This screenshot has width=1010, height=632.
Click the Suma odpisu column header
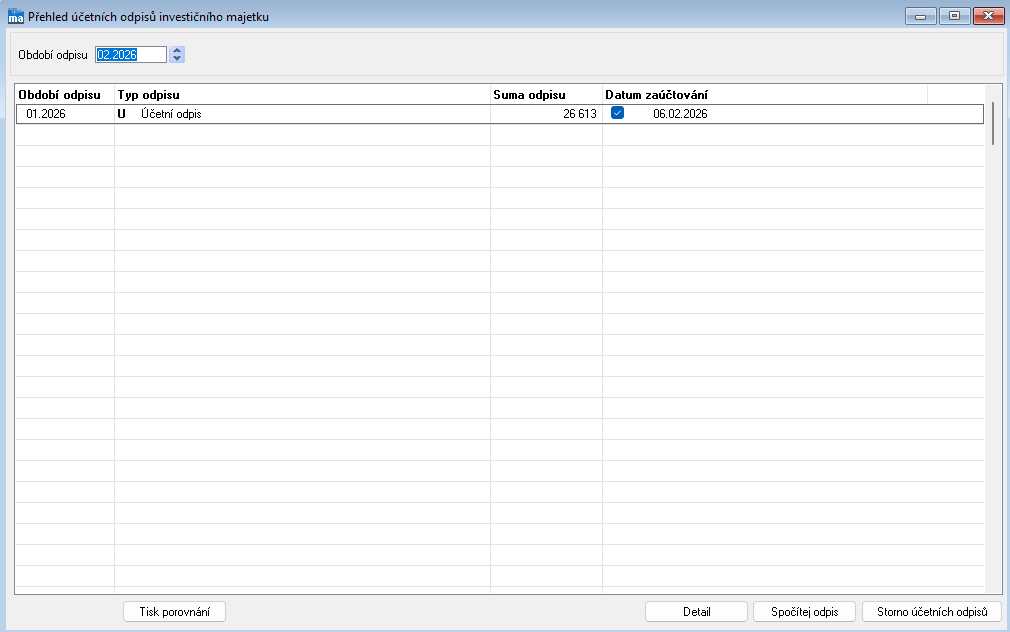(546, 95)
